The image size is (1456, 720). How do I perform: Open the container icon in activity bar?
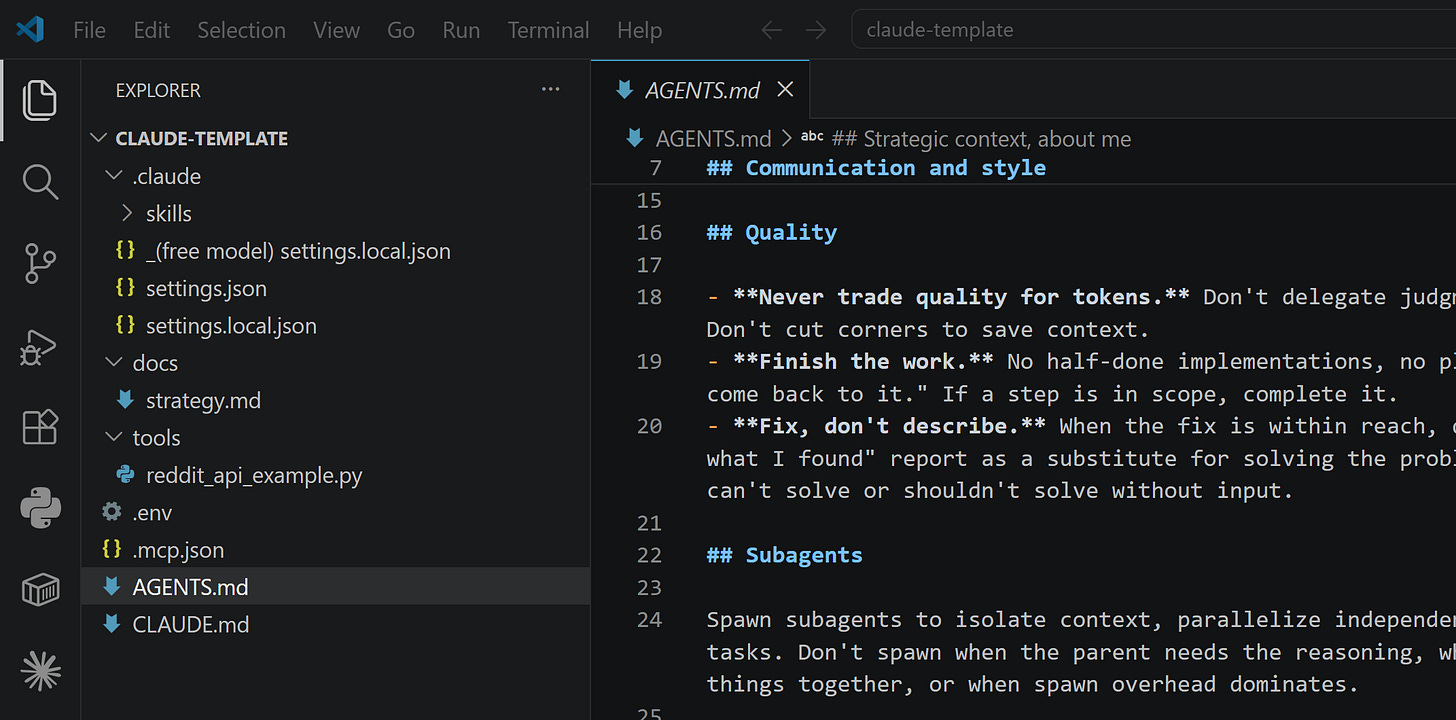tap(40, 591)
